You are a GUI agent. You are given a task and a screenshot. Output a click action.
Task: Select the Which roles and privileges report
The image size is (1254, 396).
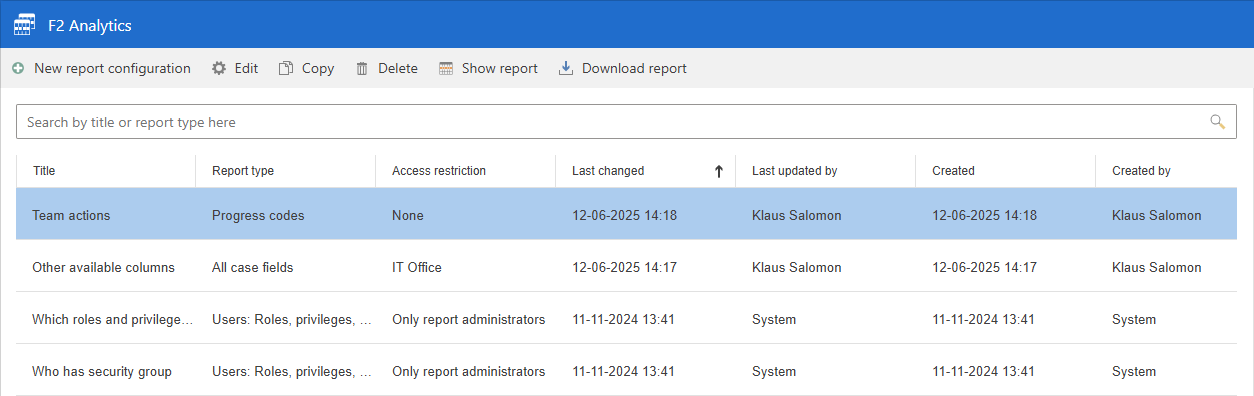click(627, 319)
